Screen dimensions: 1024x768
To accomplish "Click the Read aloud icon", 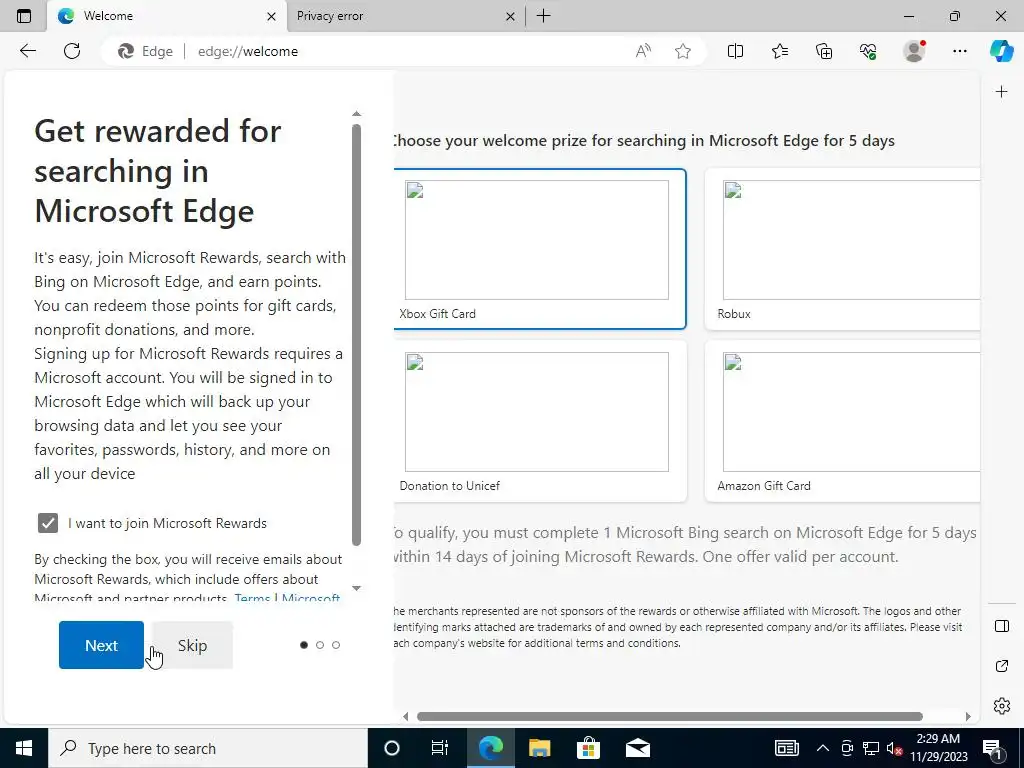I will click(643, 51).
